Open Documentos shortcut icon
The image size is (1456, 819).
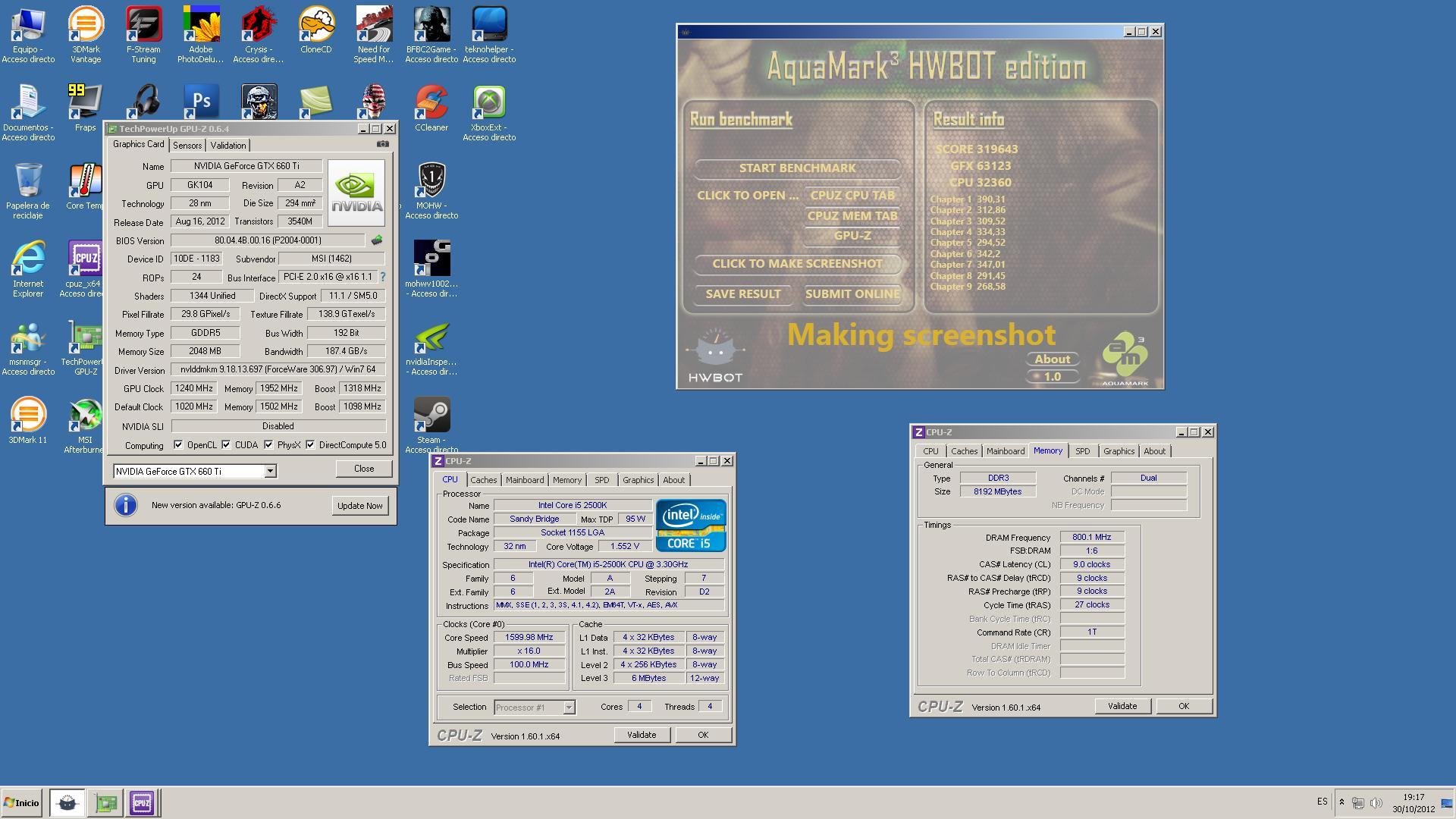[x=28, y=112]
